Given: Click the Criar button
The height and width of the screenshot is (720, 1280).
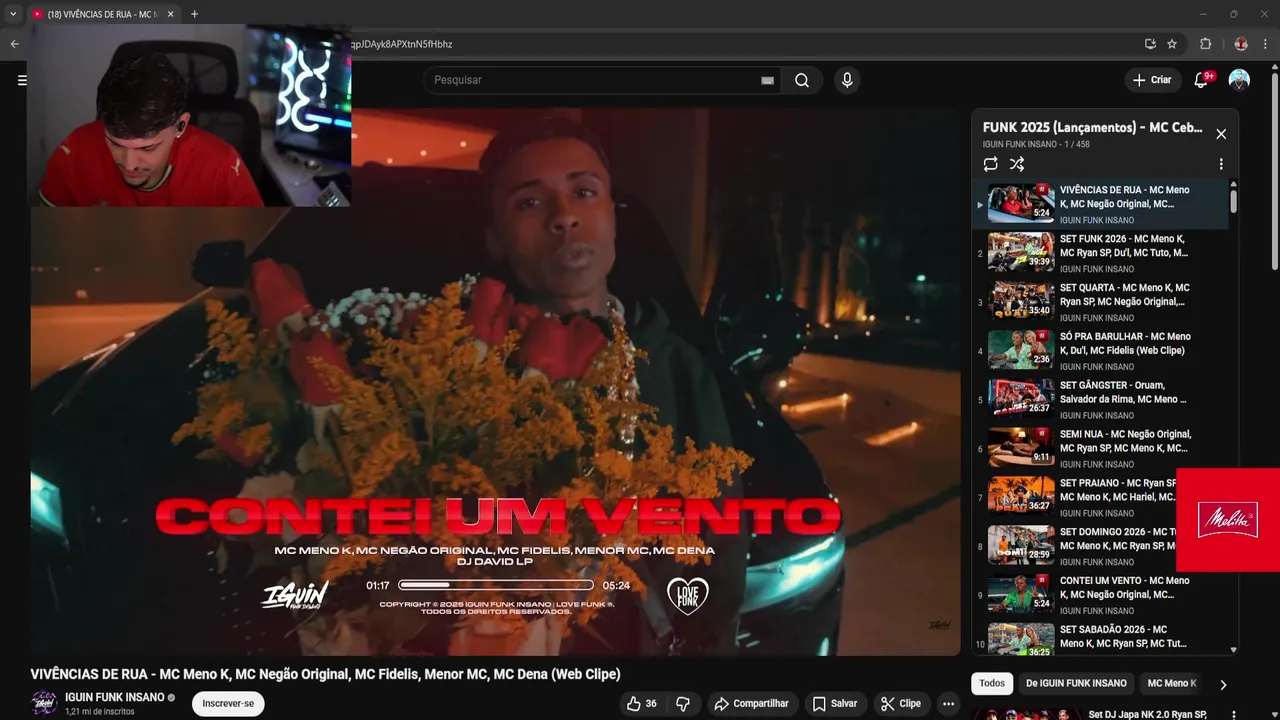Looking at the screenshot, I should point(1152,80).
